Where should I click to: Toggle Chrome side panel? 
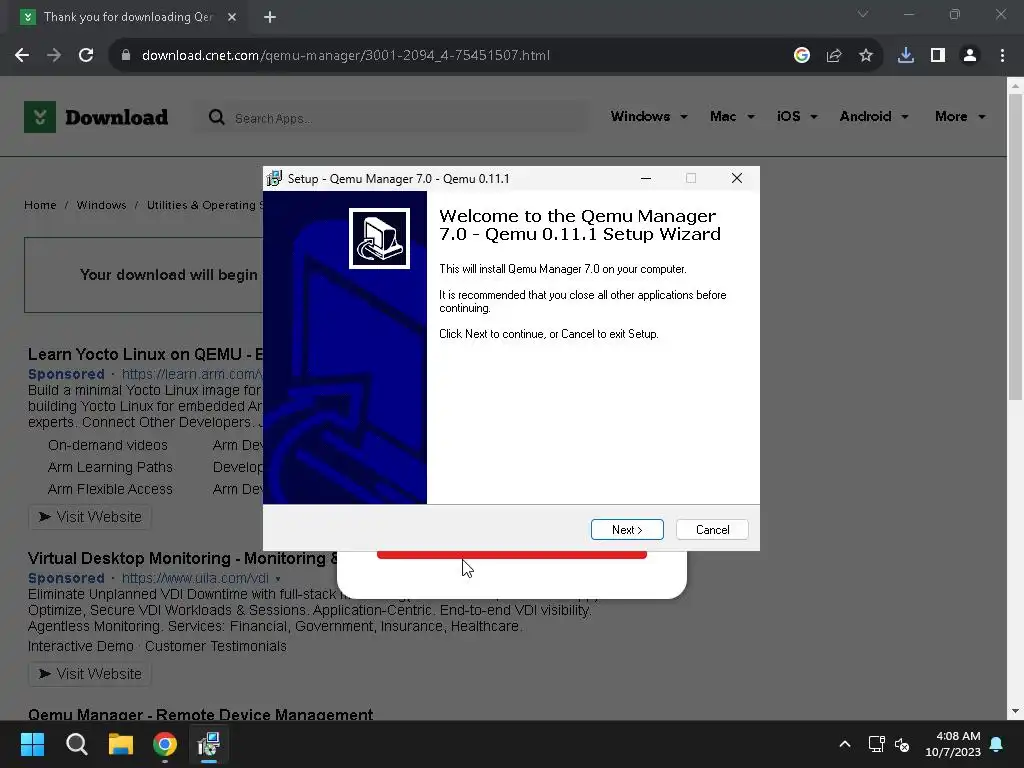point(938,56)
